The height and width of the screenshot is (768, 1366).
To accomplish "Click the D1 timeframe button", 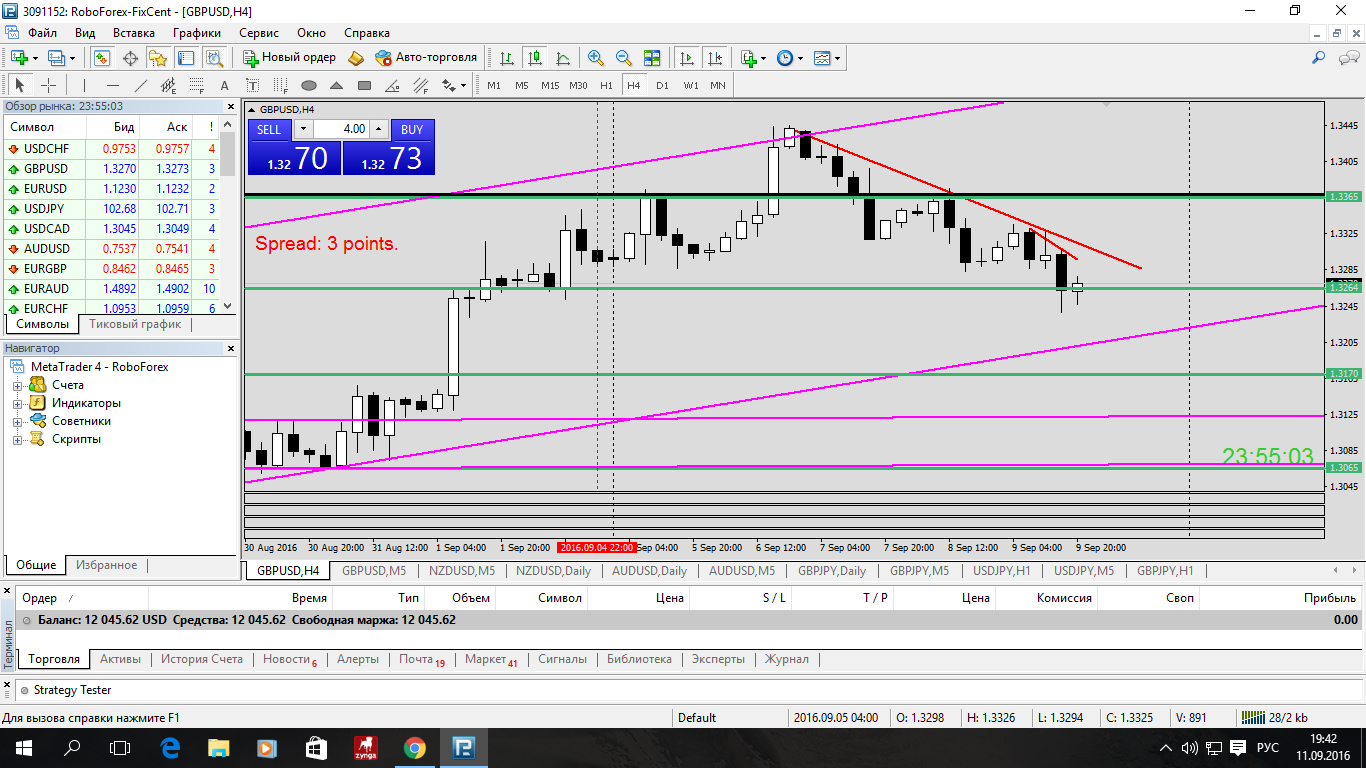I will pyautogui.click(x=662, y=85).
